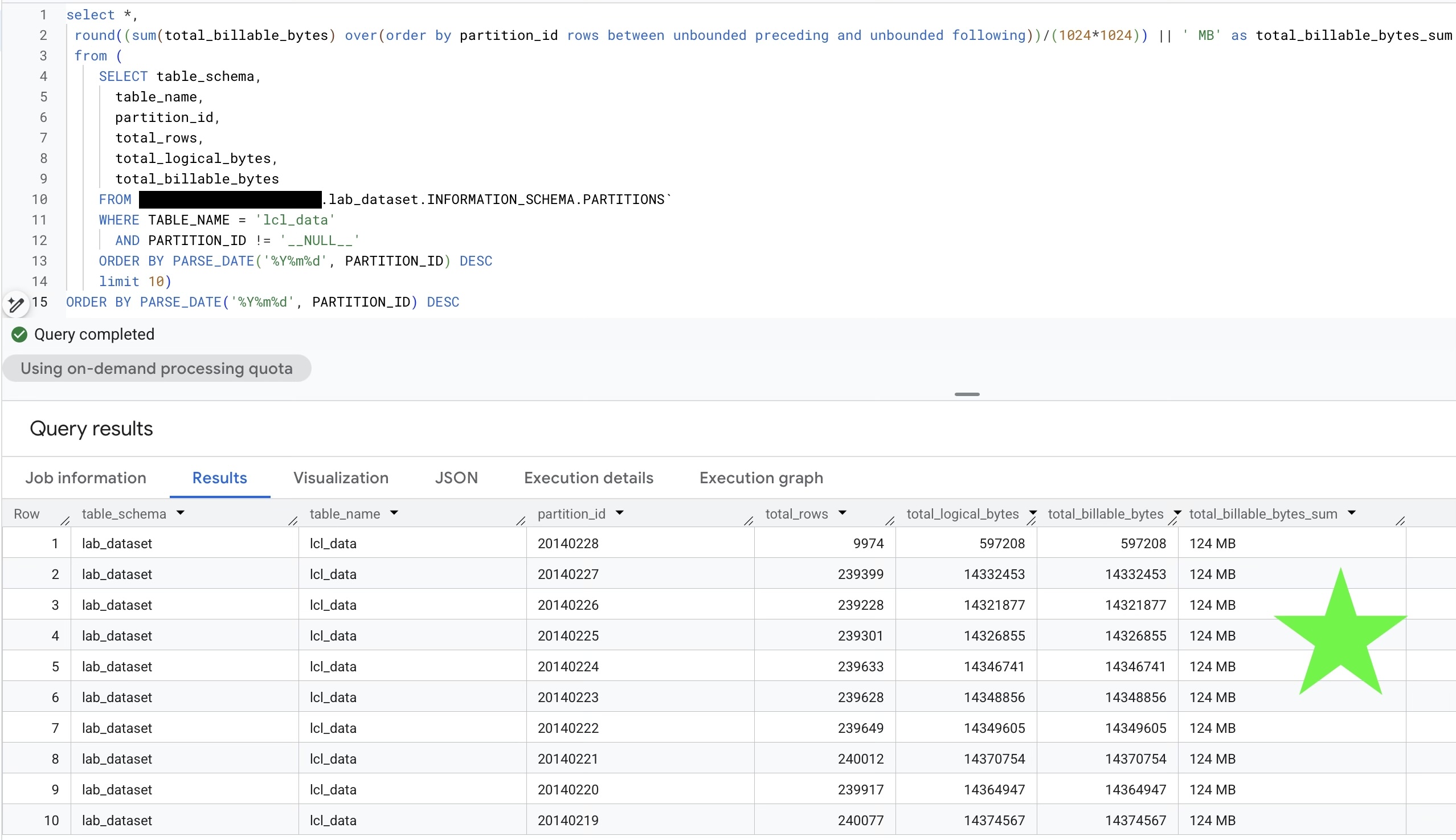The height and width of the screenshot is (840, 1456).
Task: Click the 'limit 10)' line in editor
Action: click(x=135, y=282)
